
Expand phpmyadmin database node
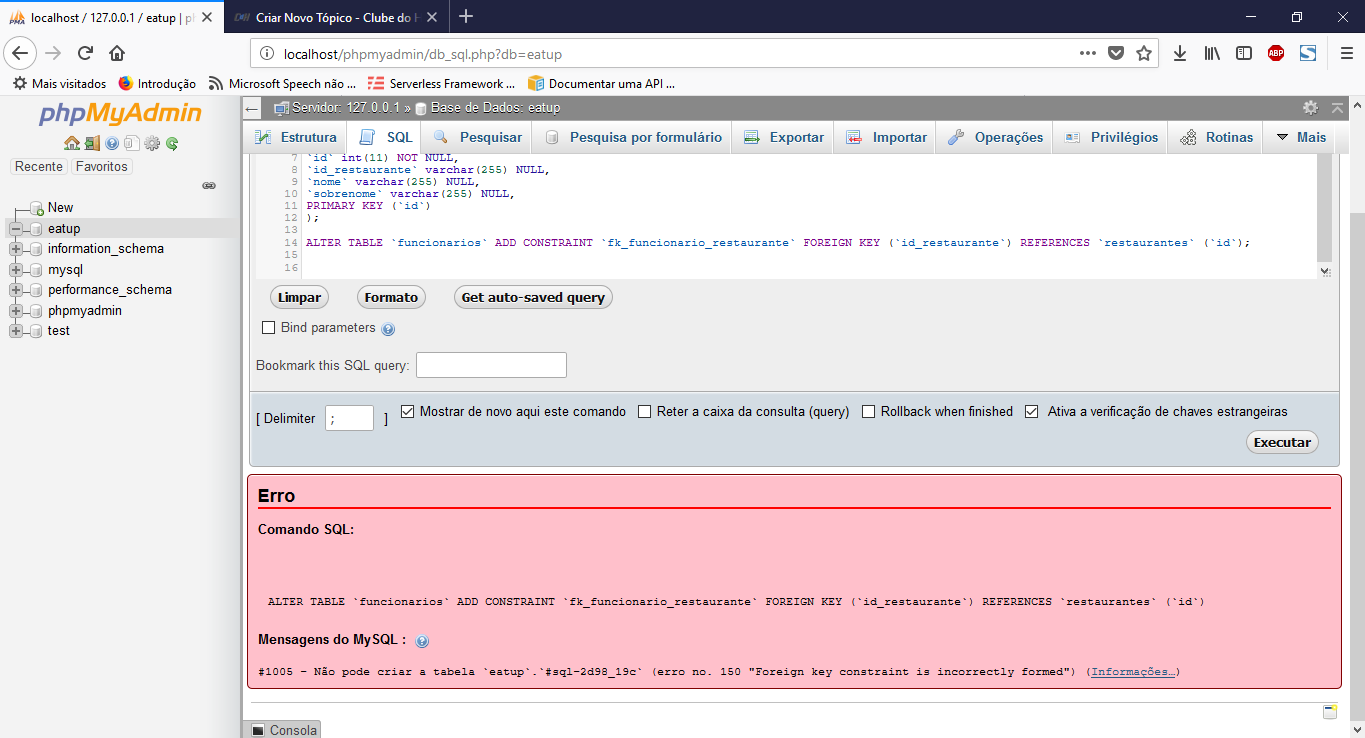16,311
